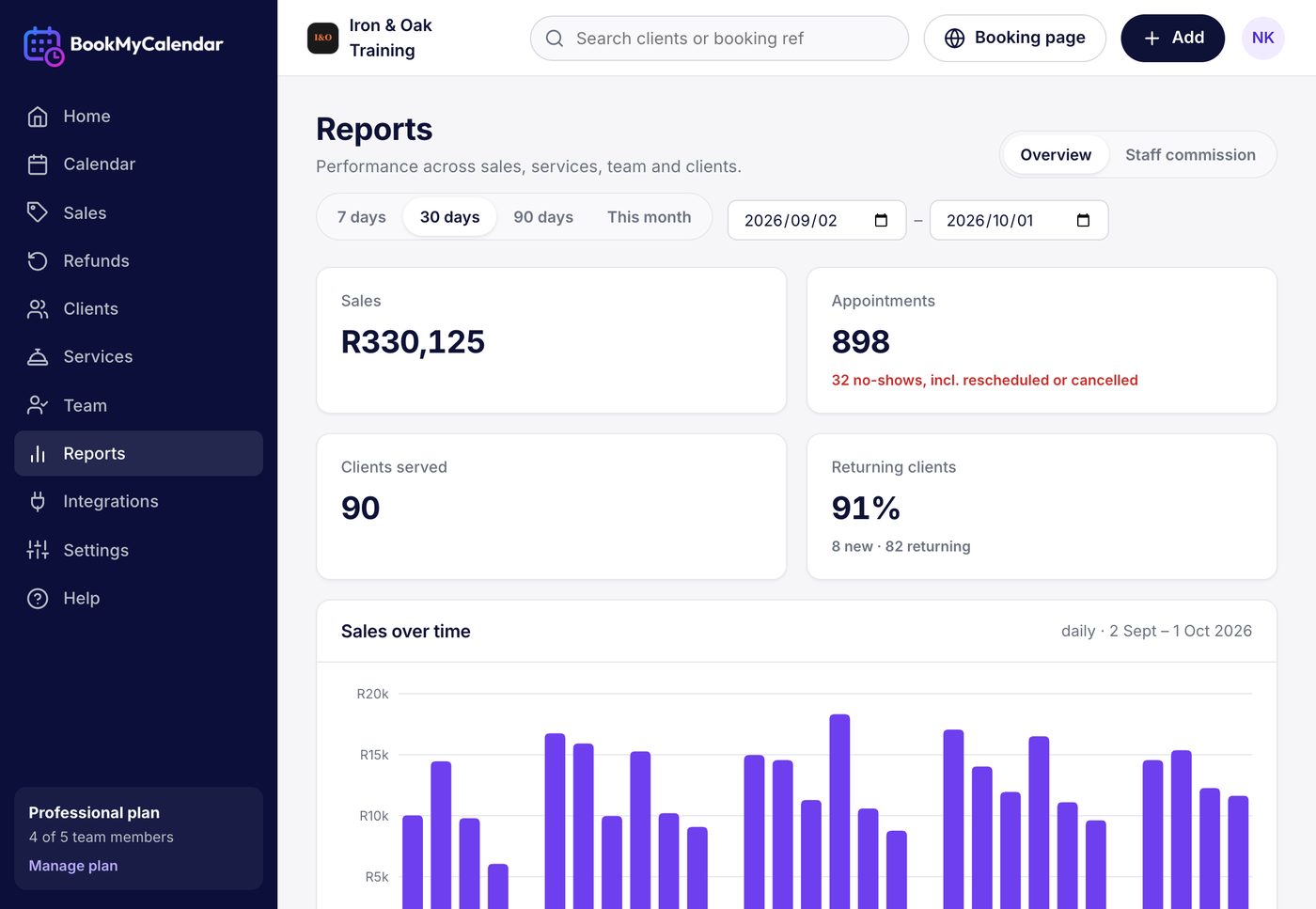Select the 7 days range
This screenshot has width=1316, height=909.
point(362,217)
